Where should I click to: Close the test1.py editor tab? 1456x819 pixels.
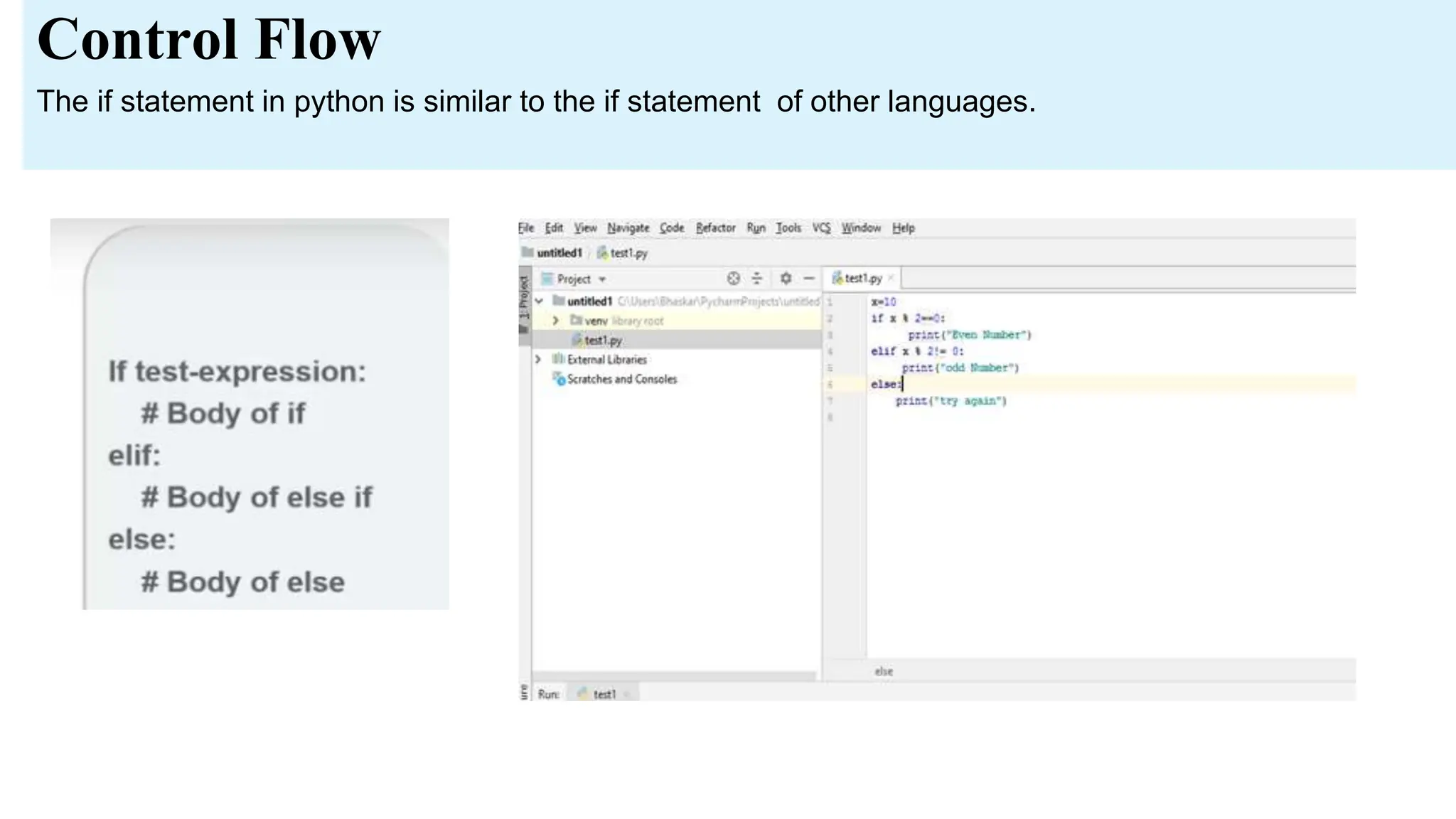[x=891, y=278]
